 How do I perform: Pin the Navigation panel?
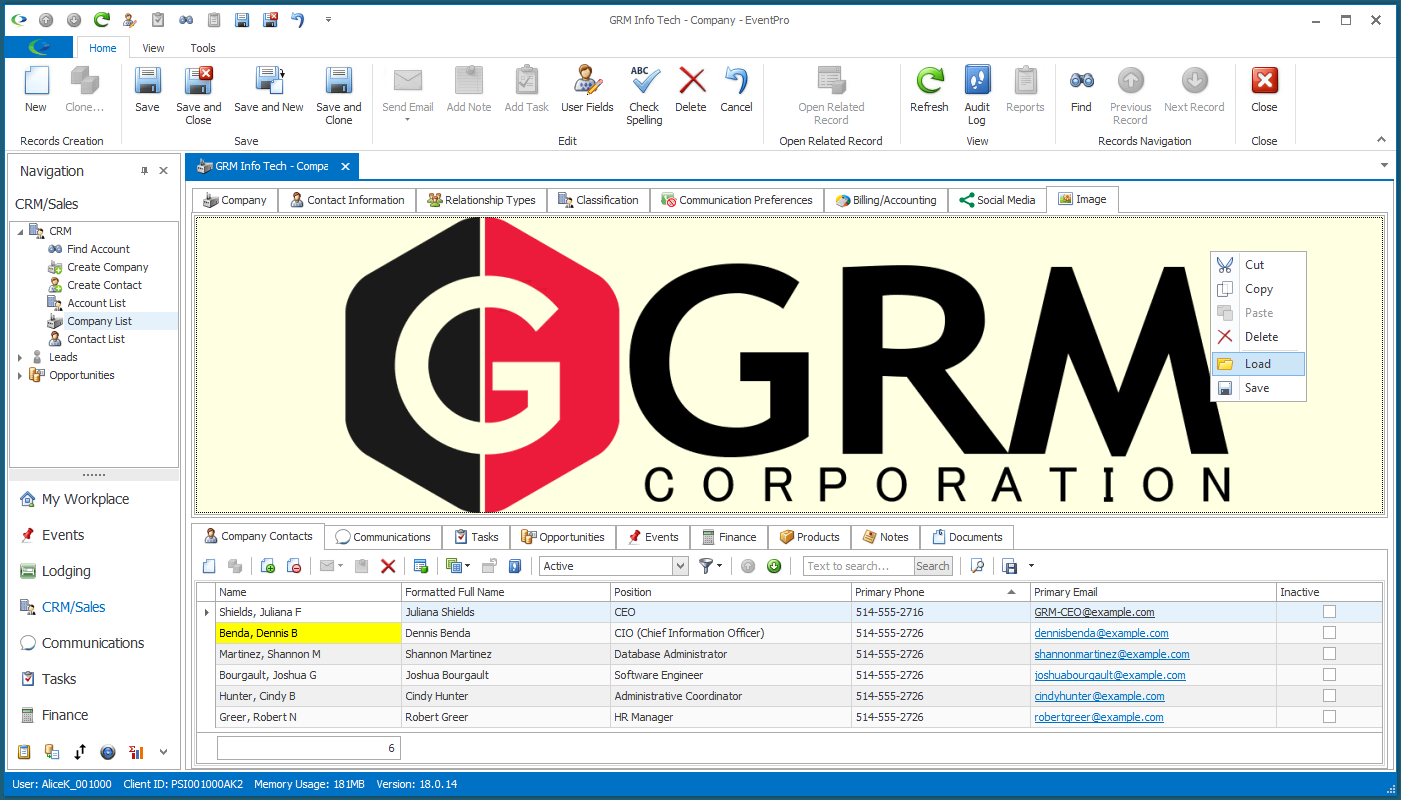144,171
